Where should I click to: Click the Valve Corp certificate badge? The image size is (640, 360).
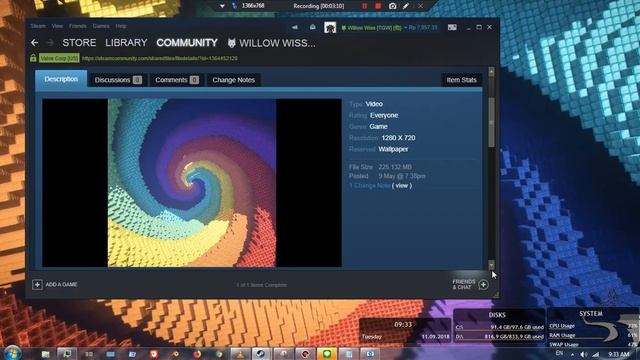(59, 58)
